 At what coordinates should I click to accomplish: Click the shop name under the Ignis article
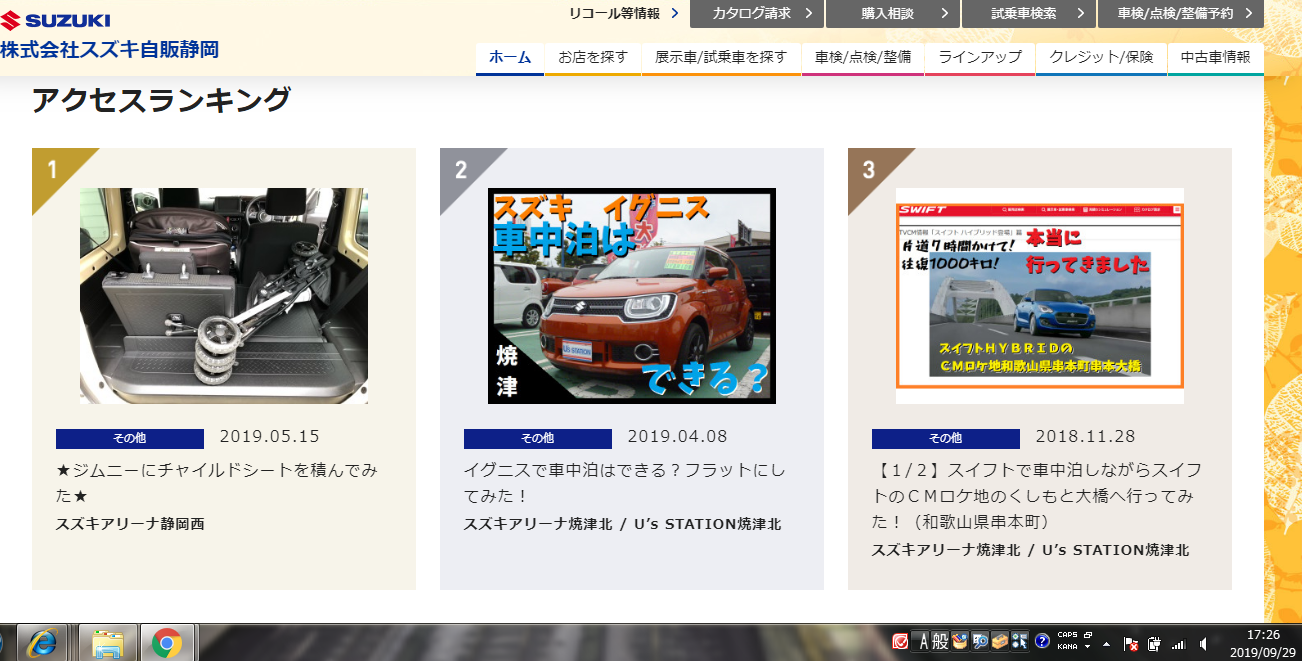[x=622, y=523]
